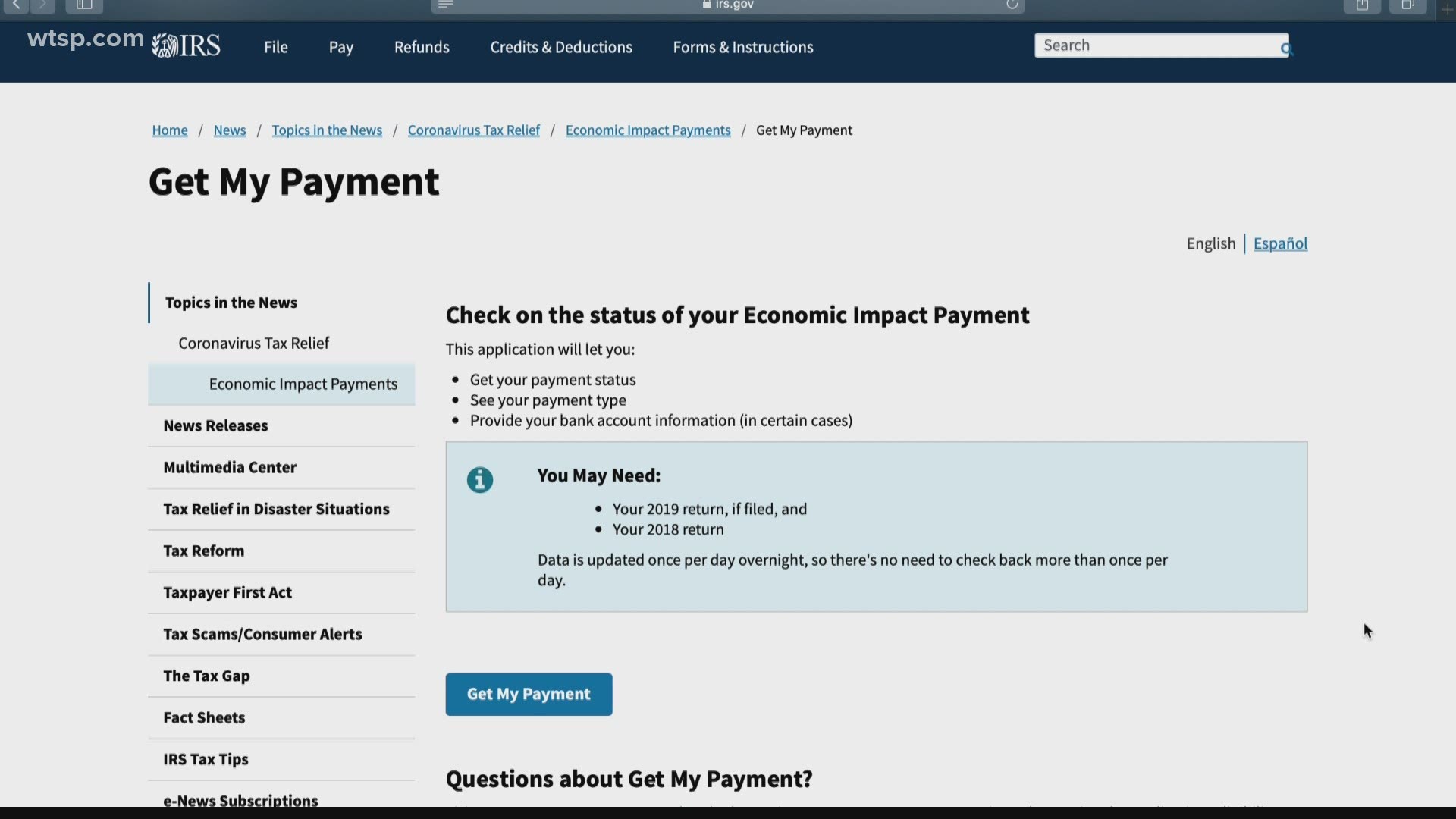Viewport: 1456px width, 819px height.
Task: Click 'Data is updated once per day' note
Action: point(852,570)
